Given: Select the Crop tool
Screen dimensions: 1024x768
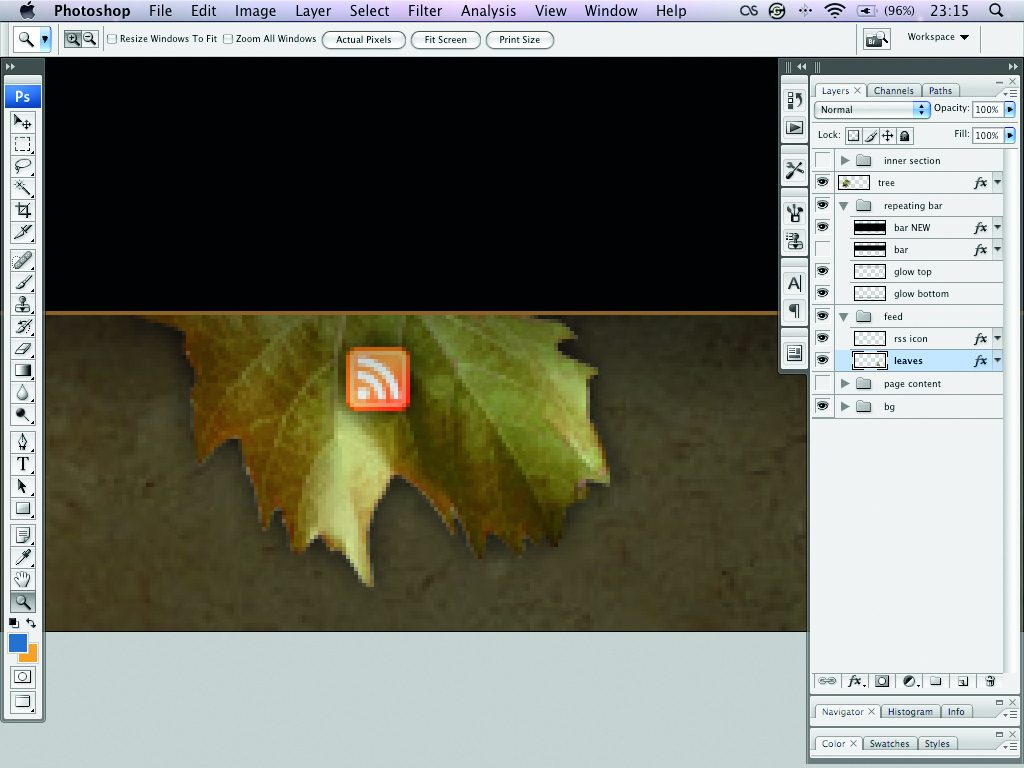Looking at the screenshot, I should coord(23,210).
